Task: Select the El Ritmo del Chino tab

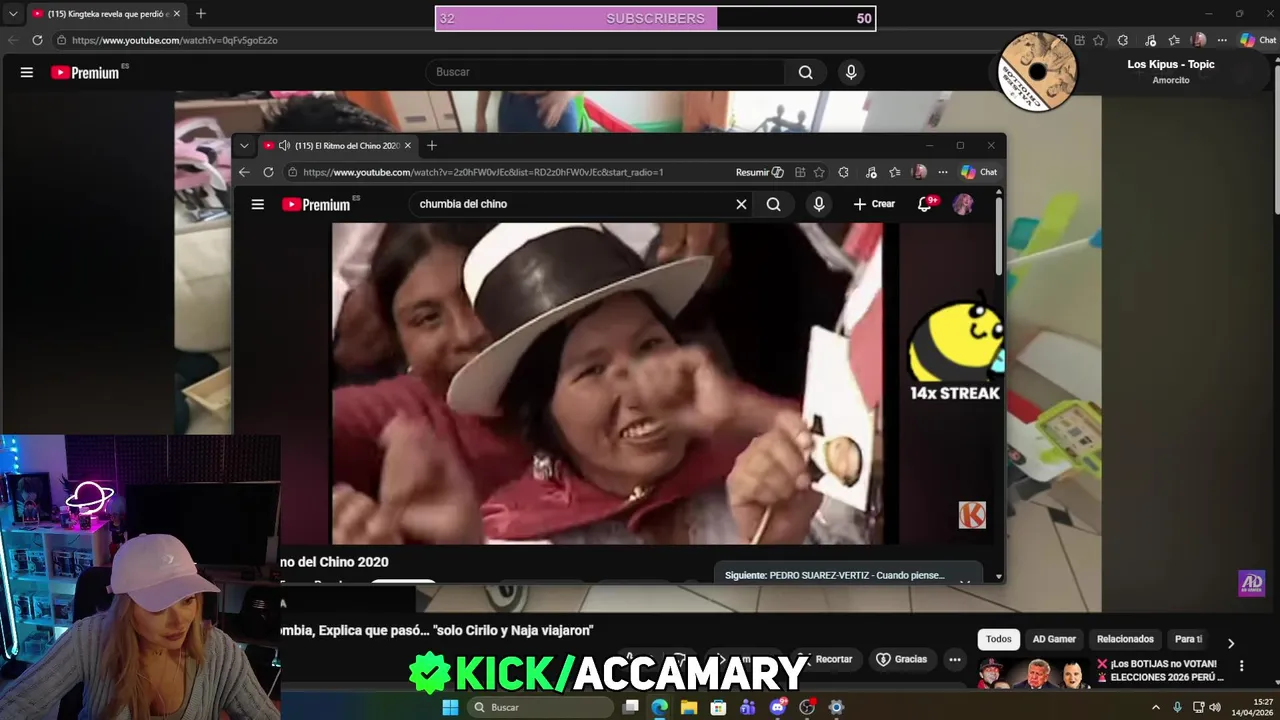Action: point(338,145)
